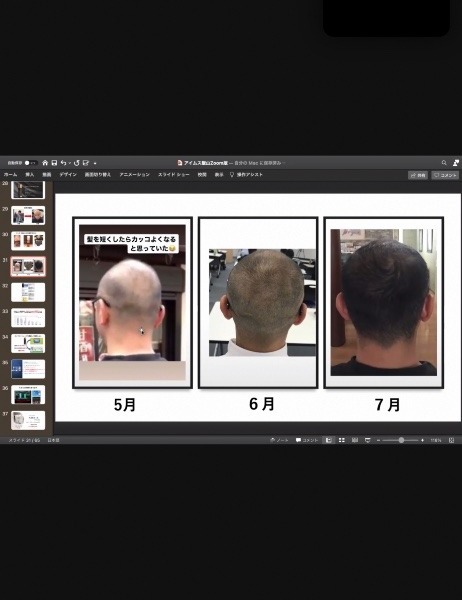
Task: Click the 操作アシスト lightbulb search field
Action: [x=247, y=174]
